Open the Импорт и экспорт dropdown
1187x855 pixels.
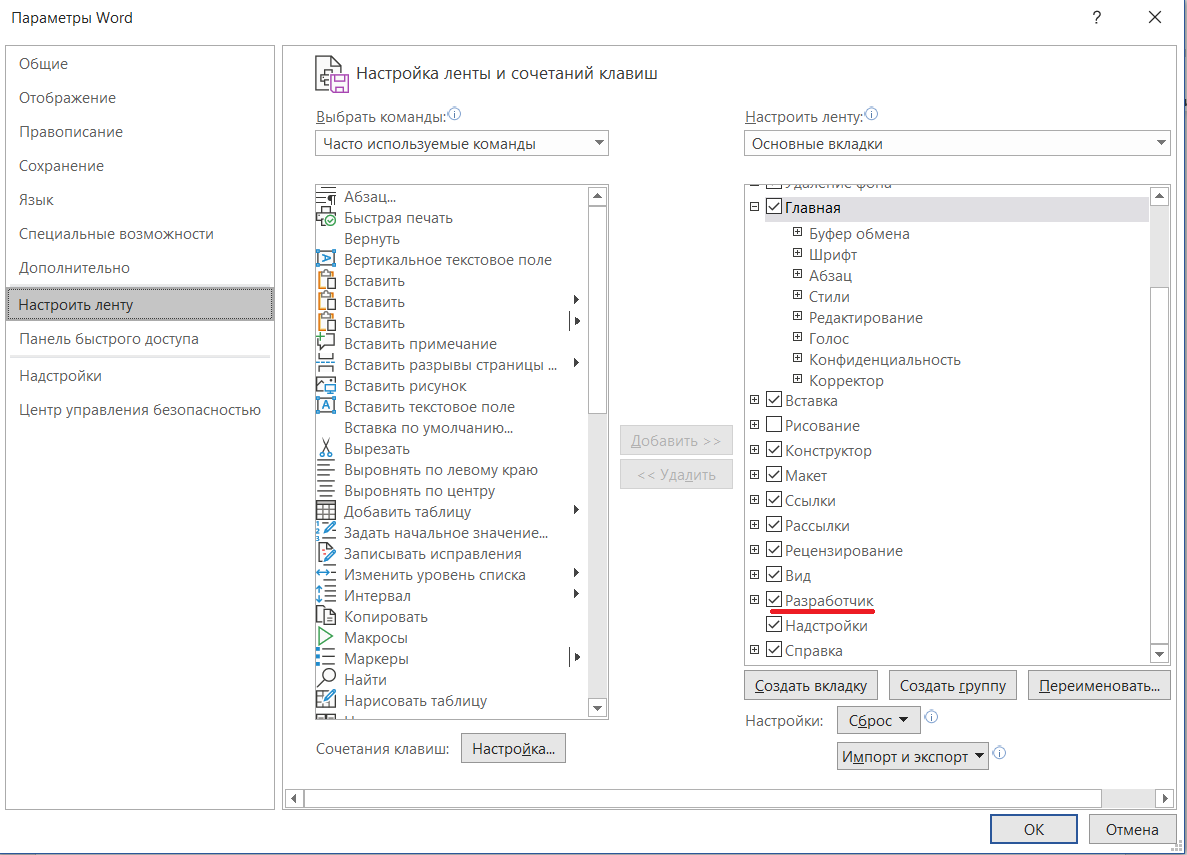(x=912, y=756)
